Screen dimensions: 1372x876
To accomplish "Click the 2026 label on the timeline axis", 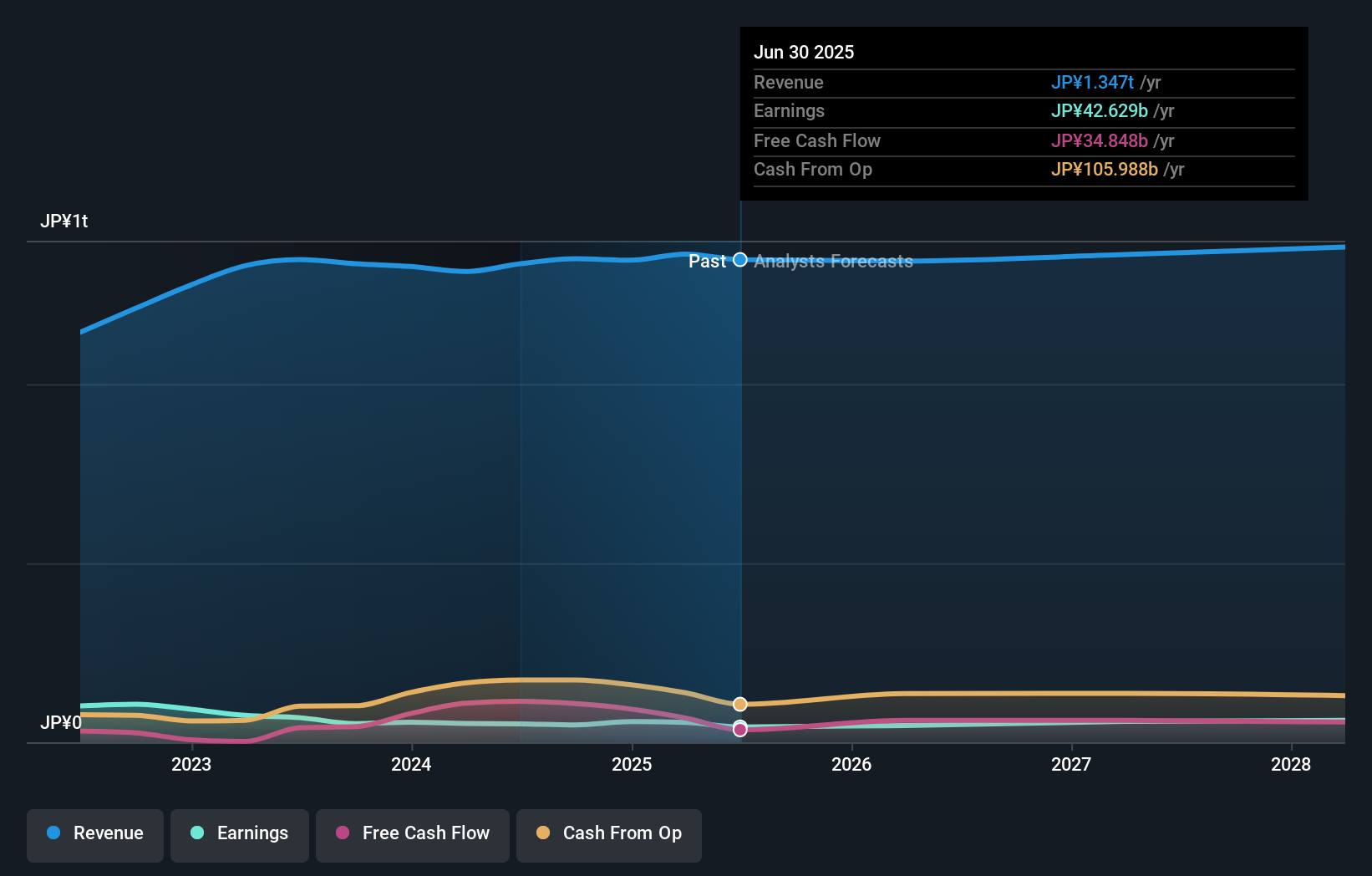I will point(852,764).
